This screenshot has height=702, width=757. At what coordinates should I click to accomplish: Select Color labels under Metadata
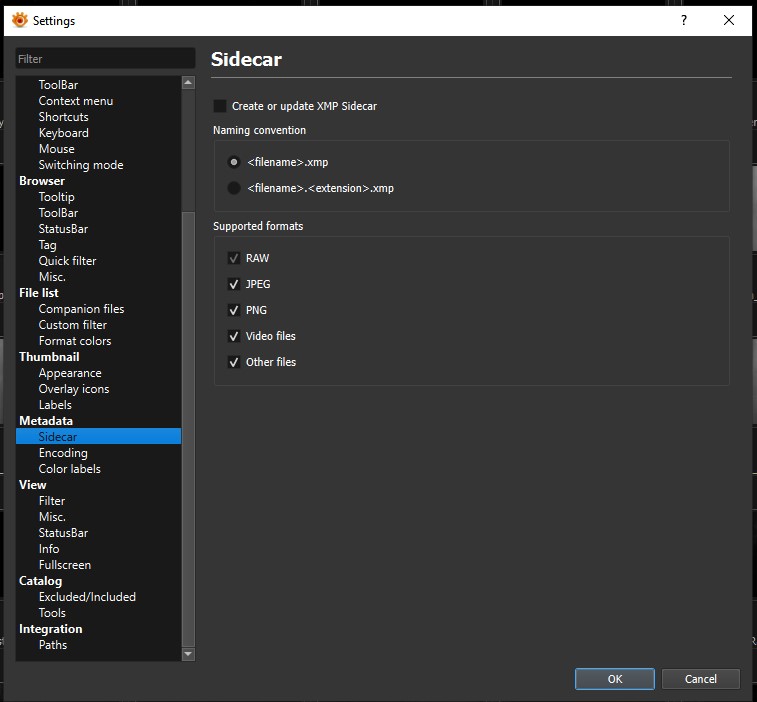[x=69, y=469]
